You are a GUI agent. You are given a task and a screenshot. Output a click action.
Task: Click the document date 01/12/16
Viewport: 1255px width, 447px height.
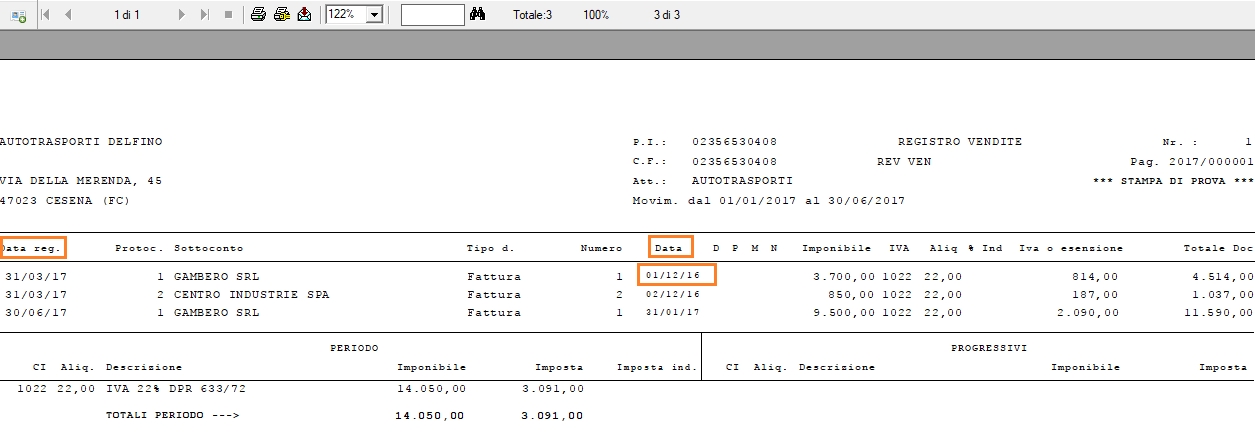click(x=673, y=275)
